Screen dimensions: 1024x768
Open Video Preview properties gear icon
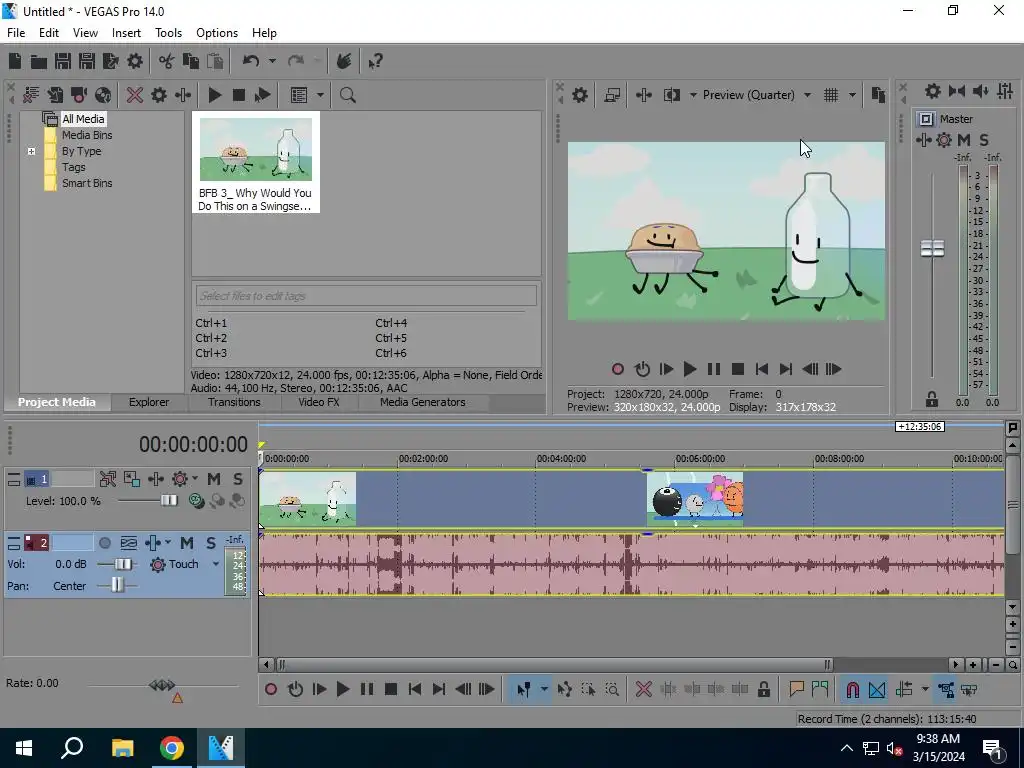580,95
